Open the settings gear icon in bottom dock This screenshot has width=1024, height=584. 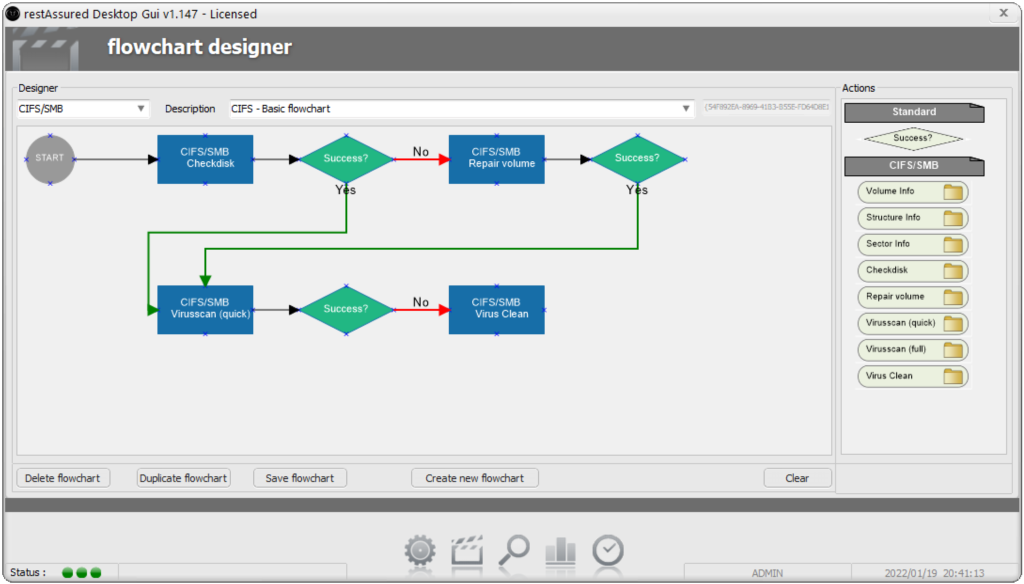tap(420, 550)
